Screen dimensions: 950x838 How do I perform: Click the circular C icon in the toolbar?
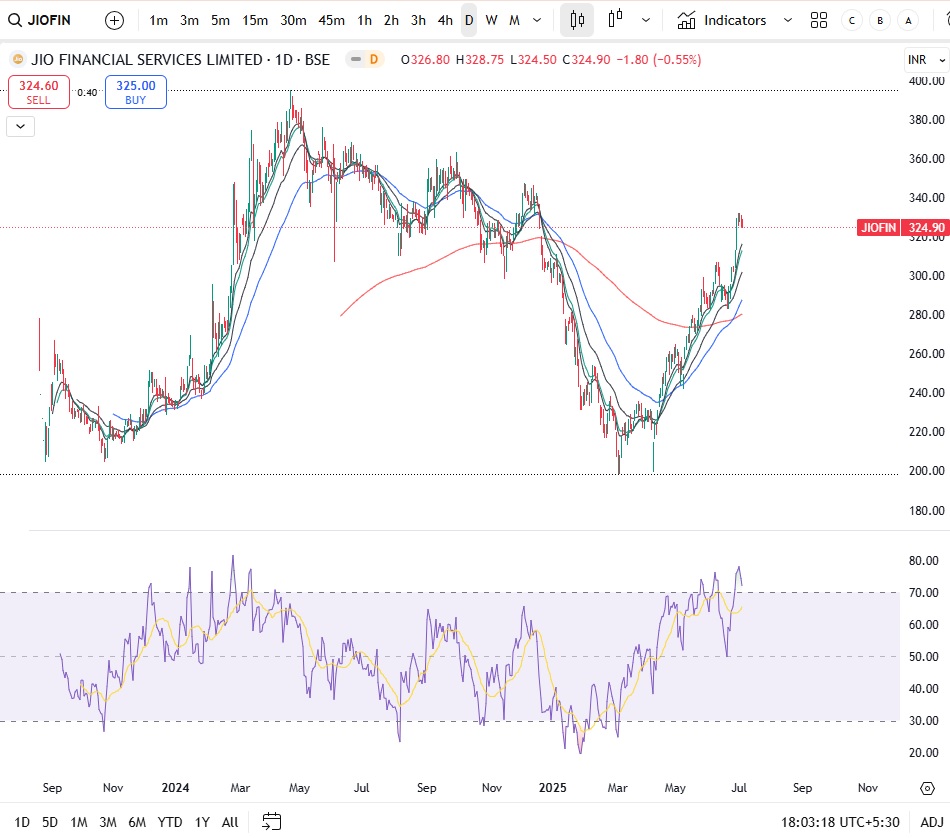(x=851, y=20)
